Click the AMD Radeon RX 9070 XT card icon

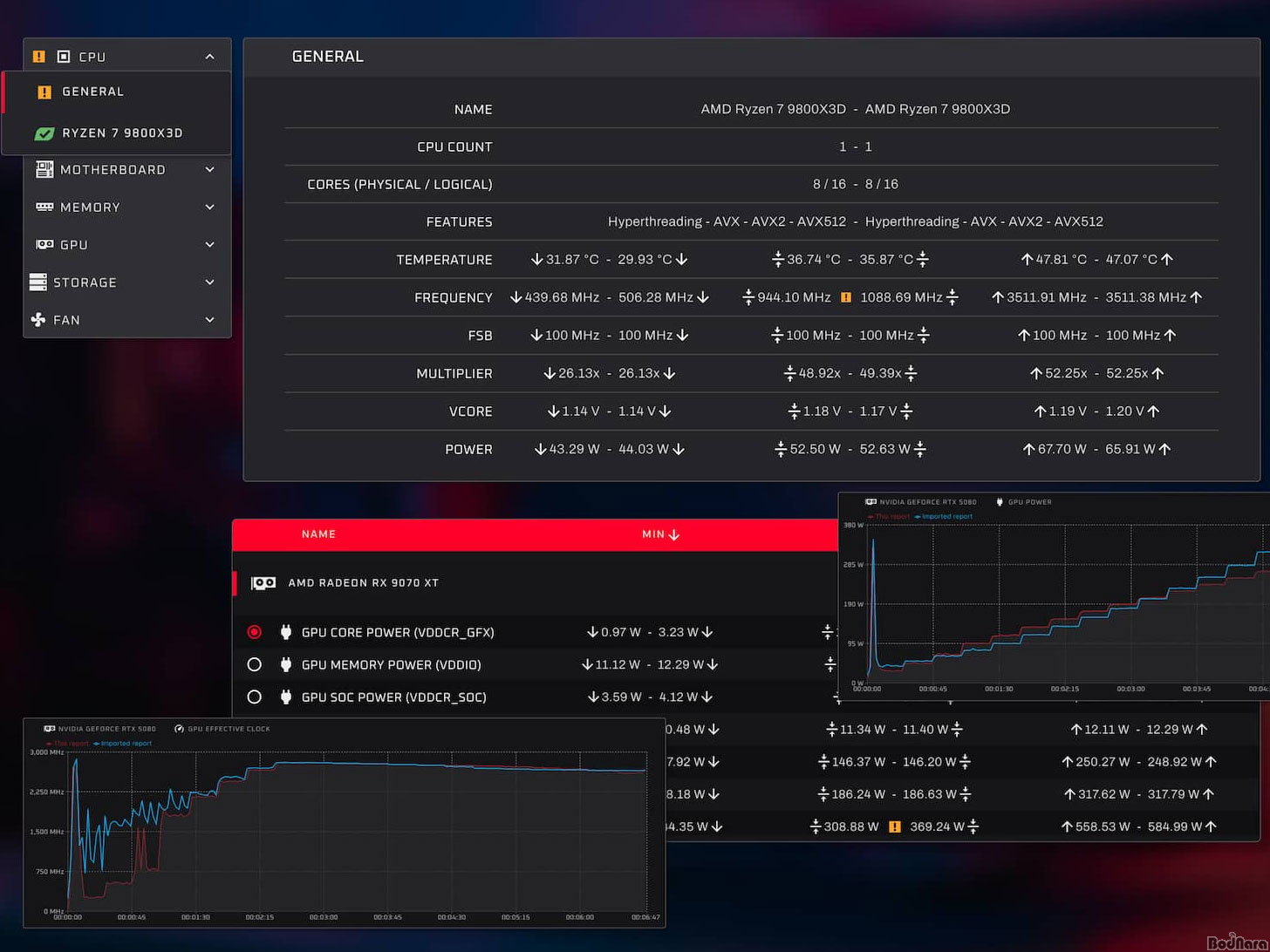click(263, 583)
